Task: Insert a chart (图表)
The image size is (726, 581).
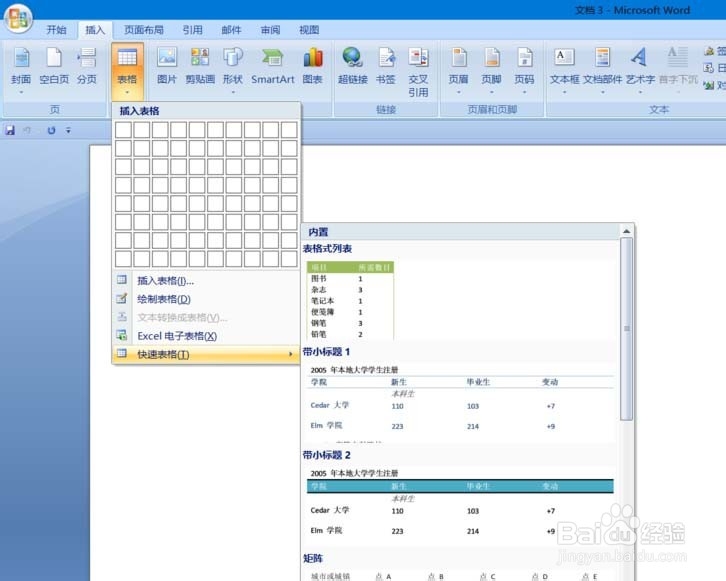Action: click(x=313, y=69)
